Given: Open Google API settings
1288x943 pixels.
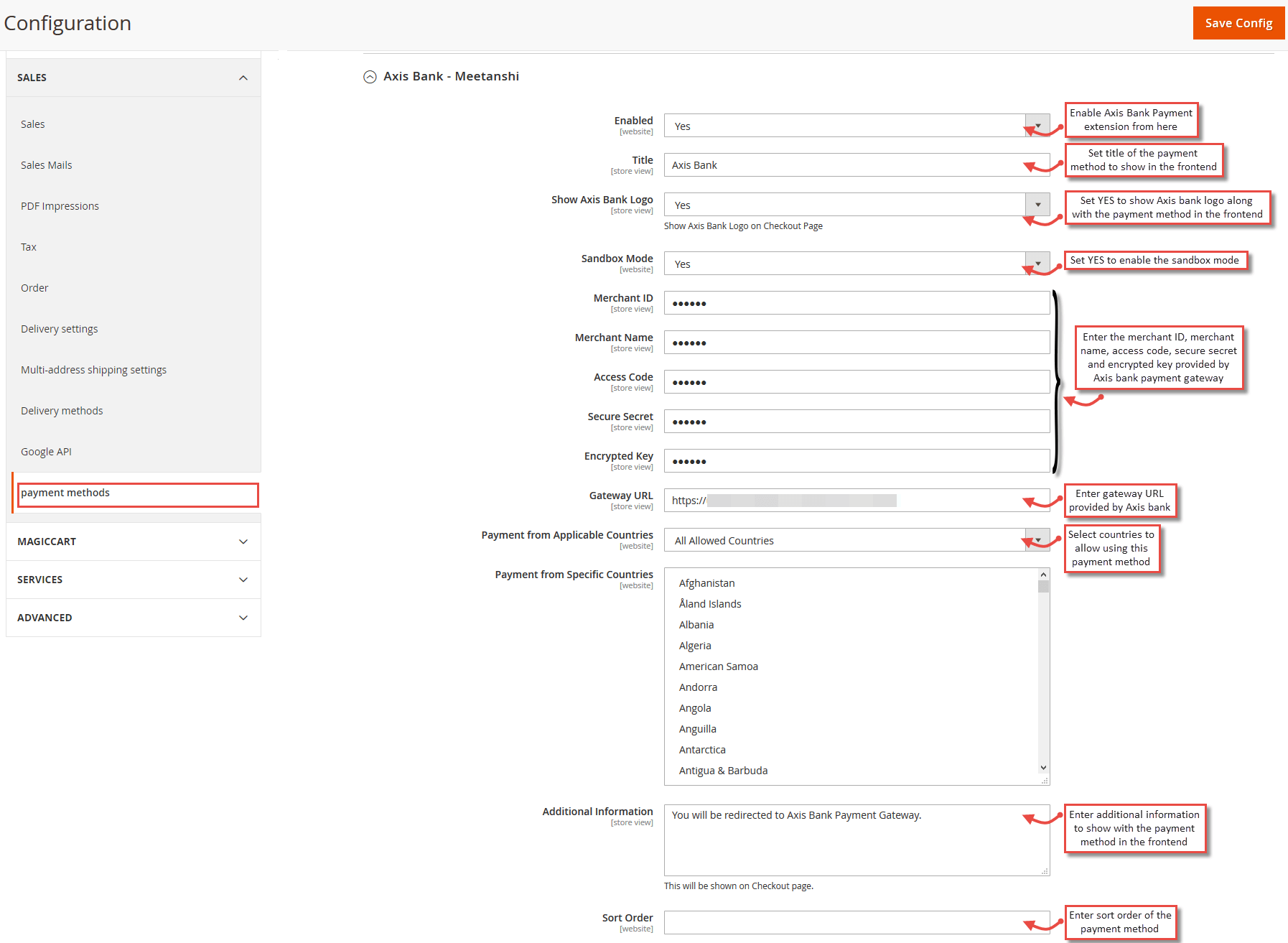Looking at the screenshot, I should (46, 451).
